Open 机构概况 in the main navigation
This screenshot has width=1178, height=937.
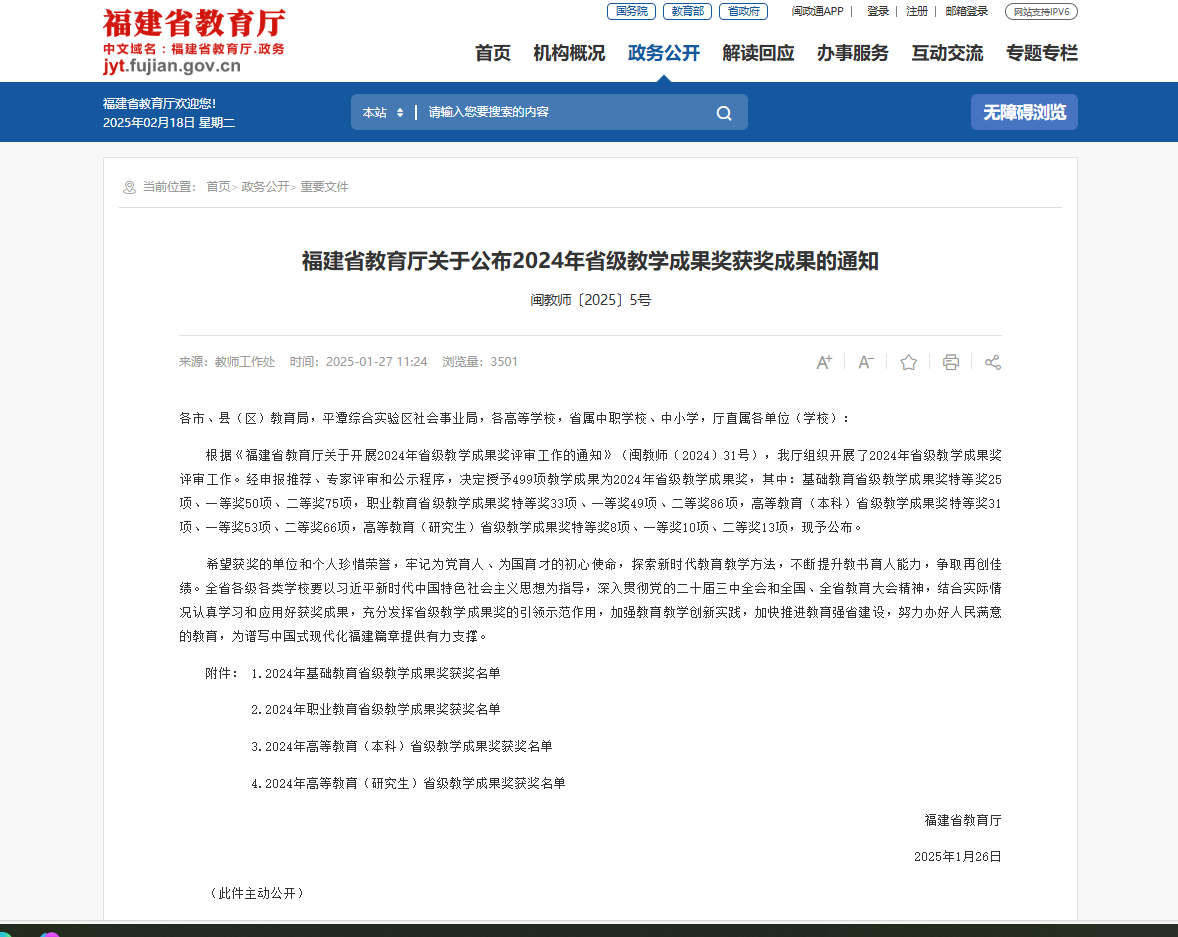click(x=569, y=54)
